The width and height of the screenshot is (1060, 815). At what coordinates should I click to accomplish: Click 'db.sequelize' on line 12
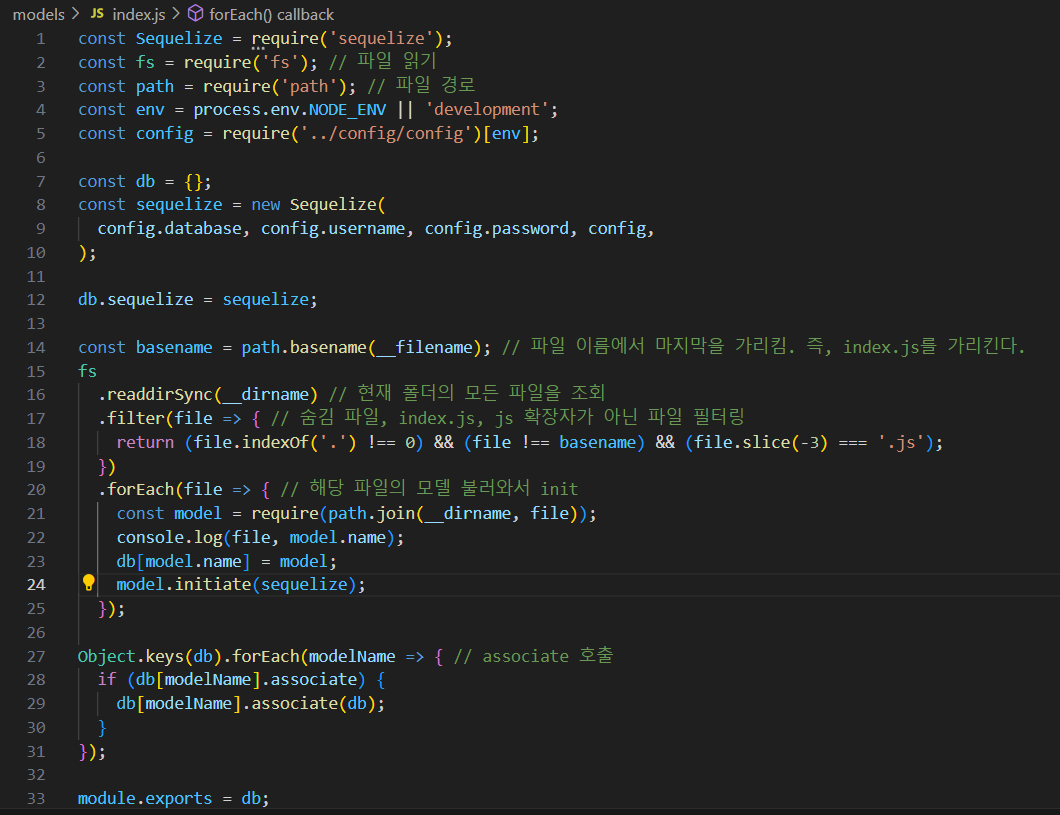136,299
